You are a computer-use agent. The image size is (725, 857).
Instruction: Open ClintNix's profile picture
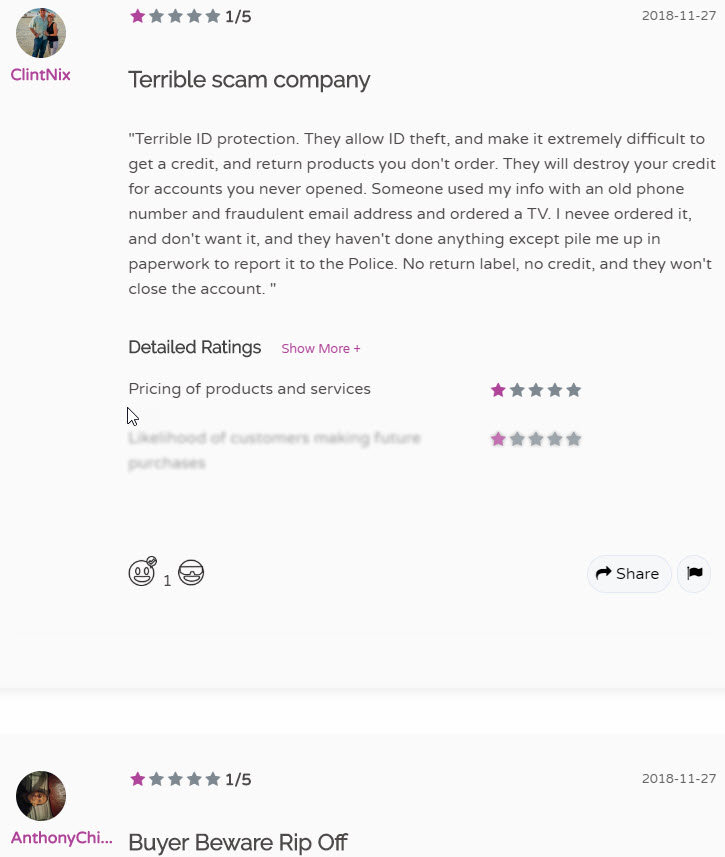pos(41,33)
